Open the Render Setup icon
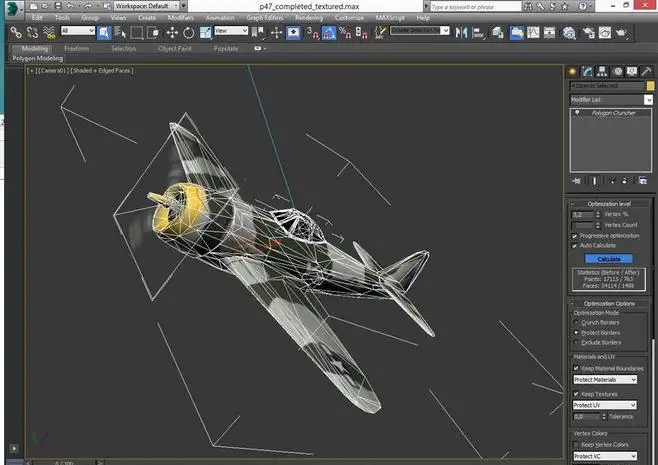 point(588,32)
